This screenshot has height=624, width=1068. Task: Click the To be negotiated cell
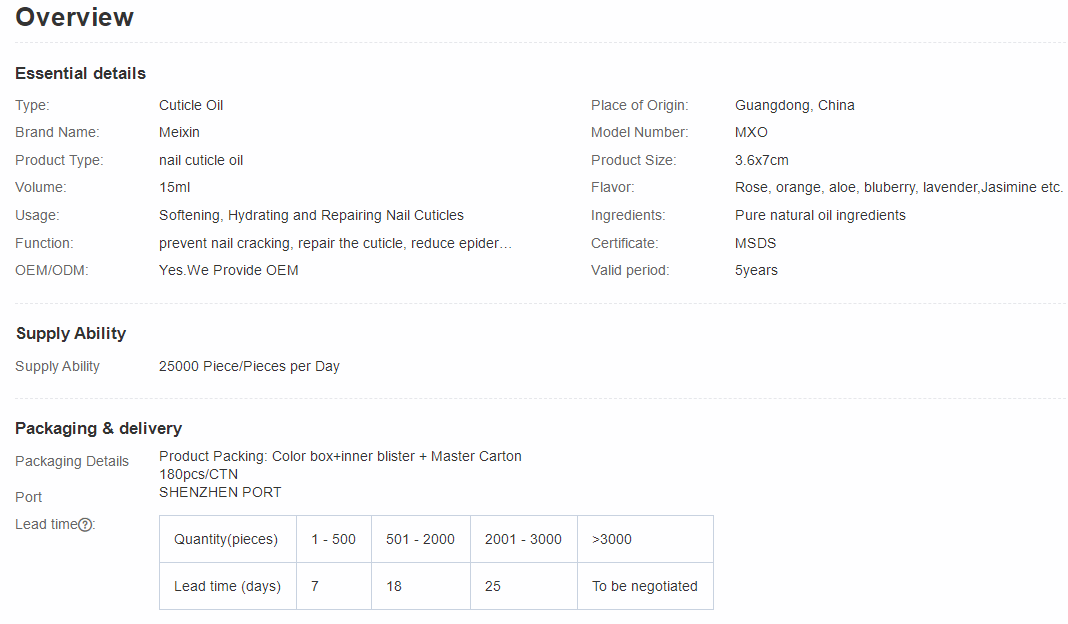(645, 586)
